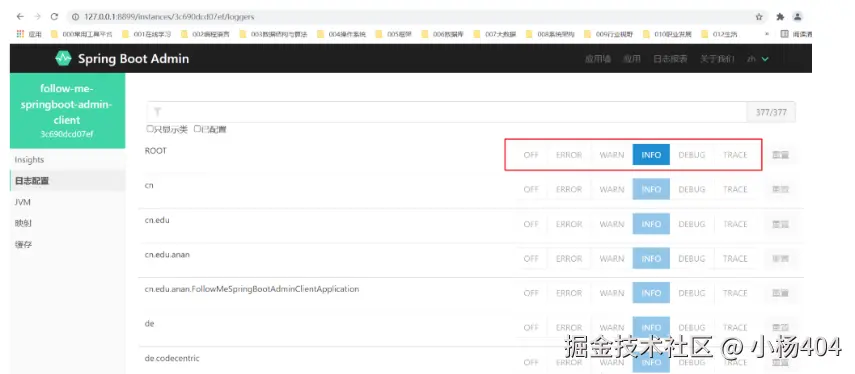
Task: Open the 001在线学习 bookmark folder
Action: coord(147,34)
